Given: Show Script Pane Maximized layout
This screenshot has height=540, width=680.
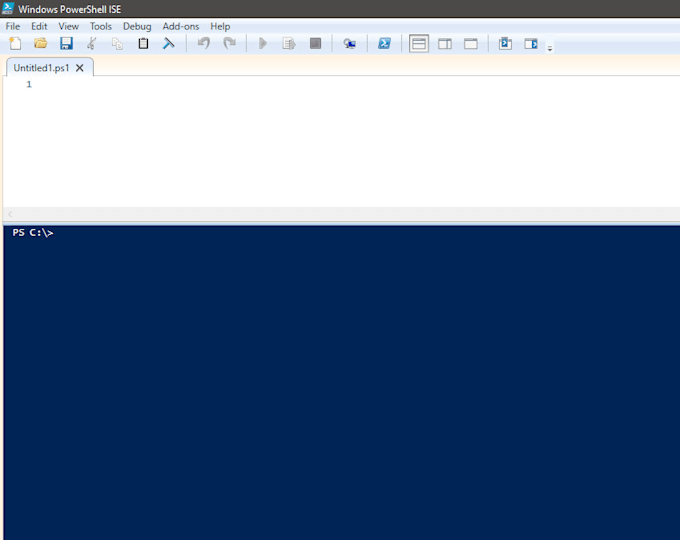Looking at the screenshot, I should [471, 44].
